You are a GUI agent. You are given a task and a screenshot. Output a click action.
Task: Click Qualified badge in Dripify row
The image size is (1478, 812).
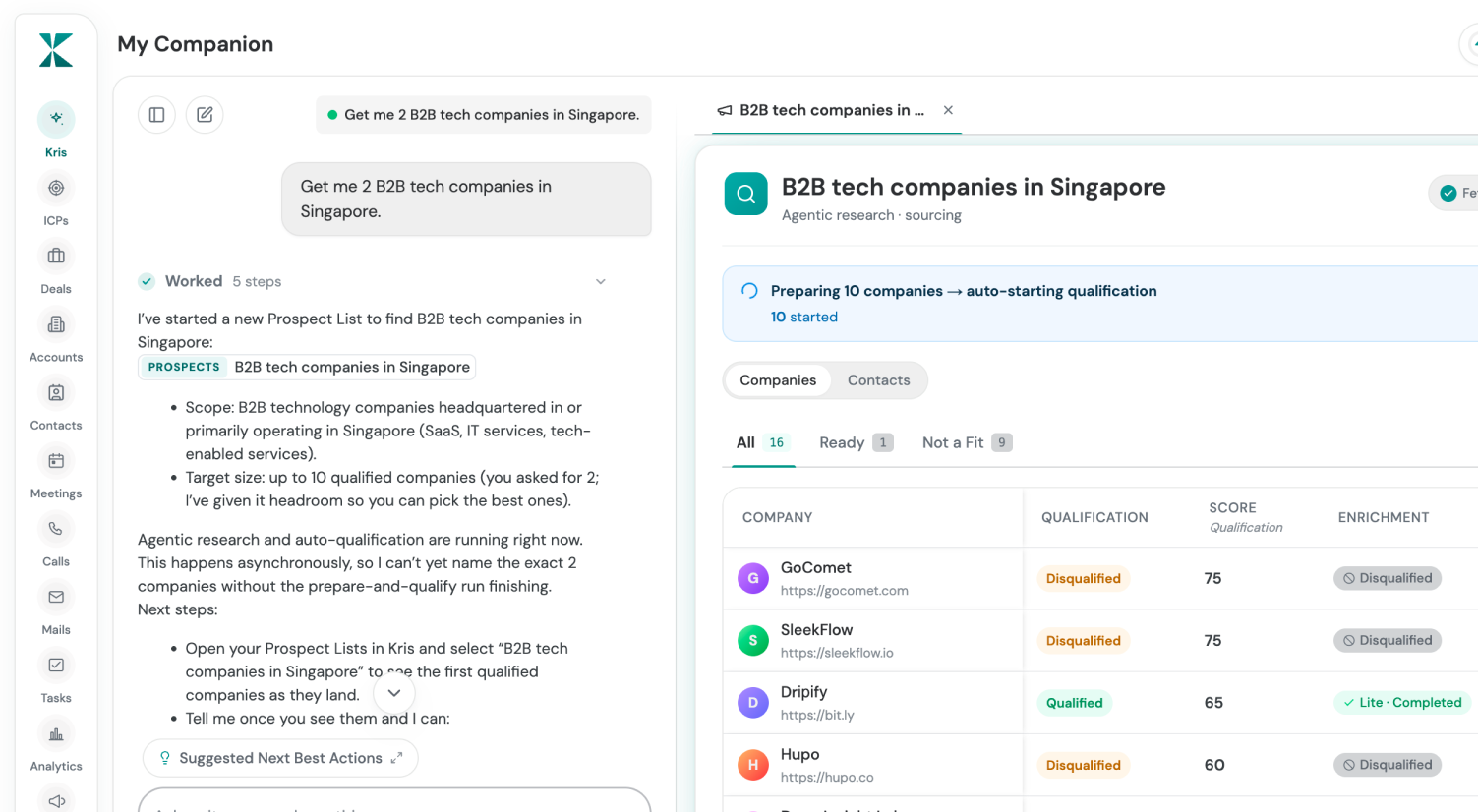tap(1074, 703)
